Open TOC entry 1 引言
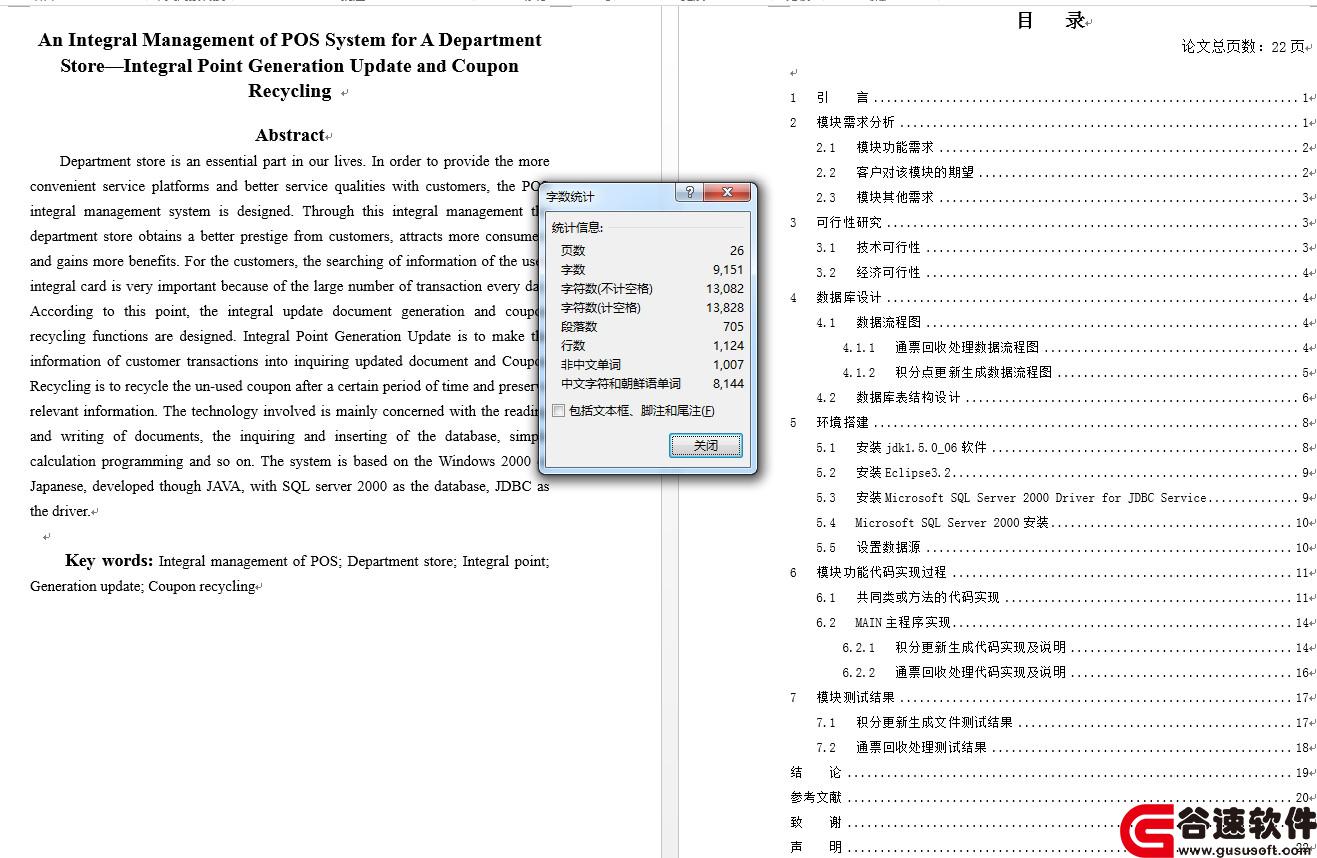Image resolution: width=1317 pixels, height=858 pixels. click(1048, 98)
